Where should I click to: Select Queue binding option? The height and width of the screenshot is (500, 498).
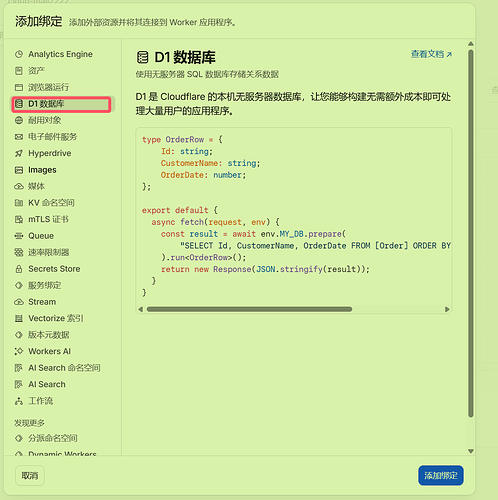[63, 236]
